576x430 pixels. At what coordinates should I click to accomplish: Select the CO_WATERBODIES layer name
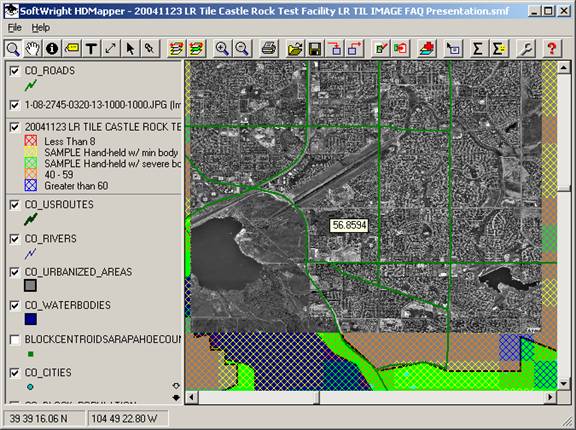[x=68, y=306]
